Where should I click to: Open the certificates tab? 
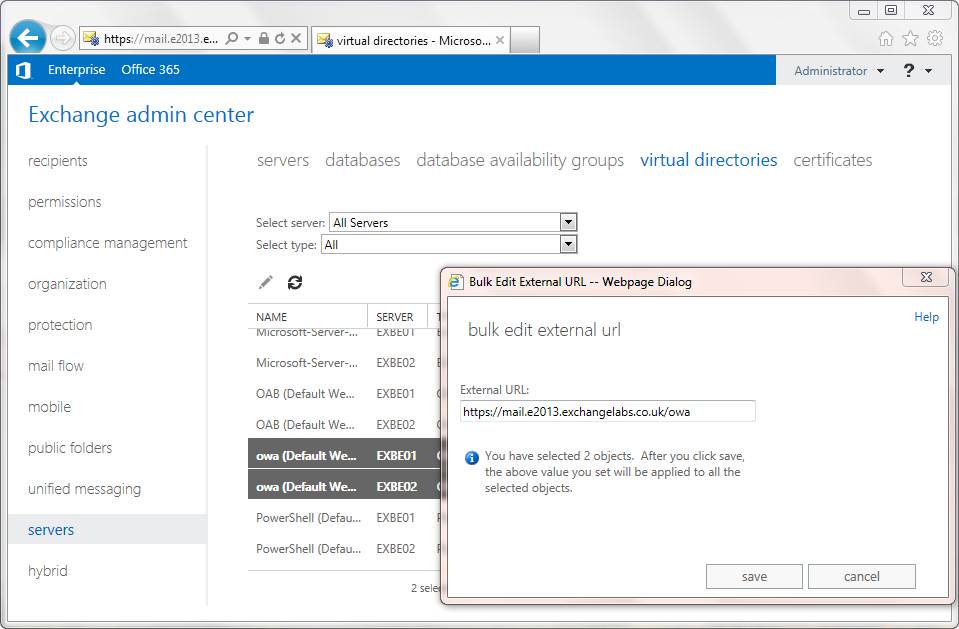coord(832,160)
